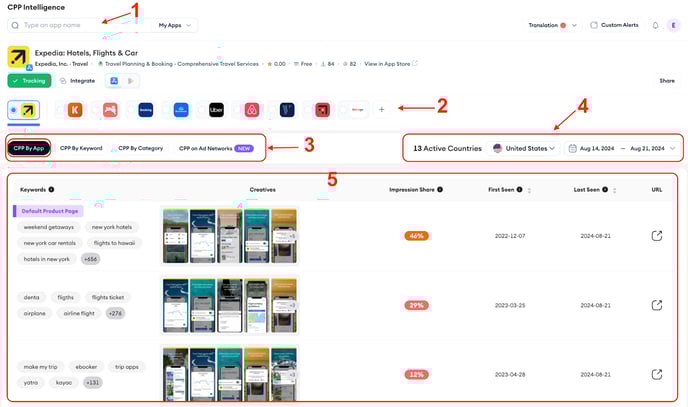
Task: Switch to the Google Play platform icon
Action: click(130, 81)
